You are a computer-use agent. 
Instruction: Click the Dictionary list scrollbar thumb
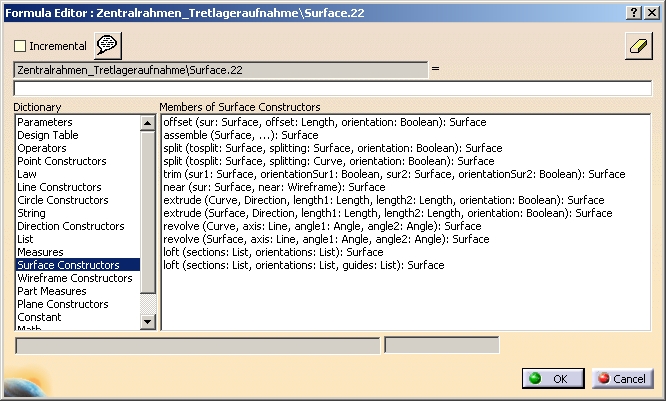click(x=147, y=212)
